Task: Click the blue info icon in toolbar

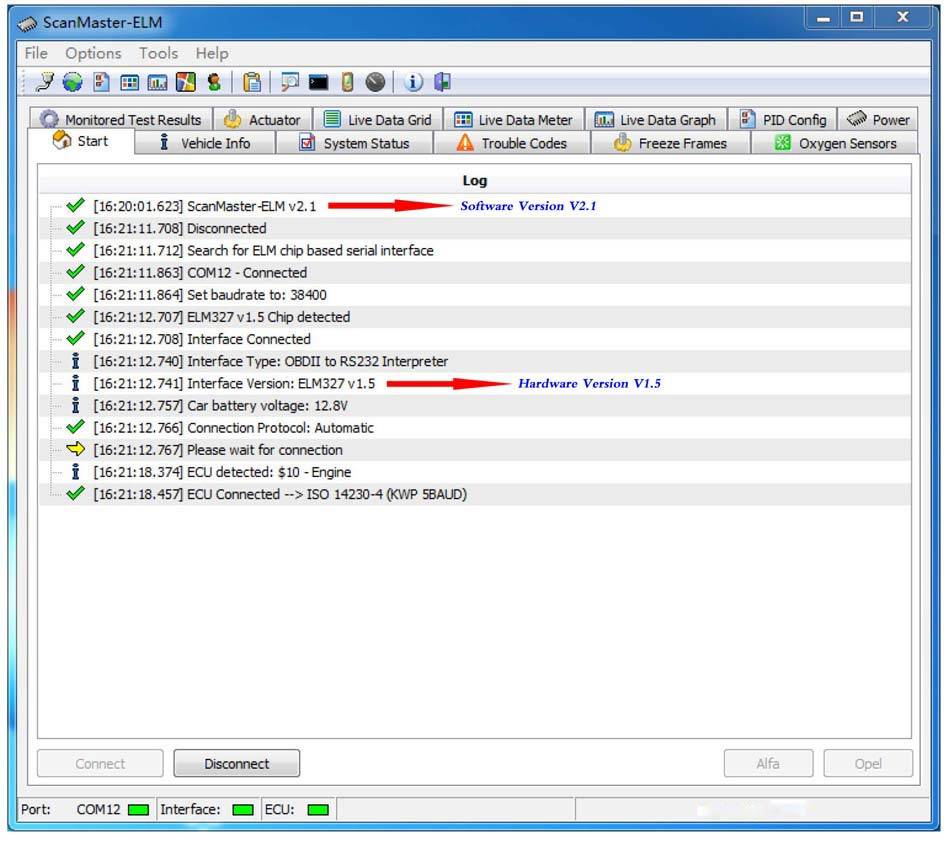Action: tap(414, 82)
